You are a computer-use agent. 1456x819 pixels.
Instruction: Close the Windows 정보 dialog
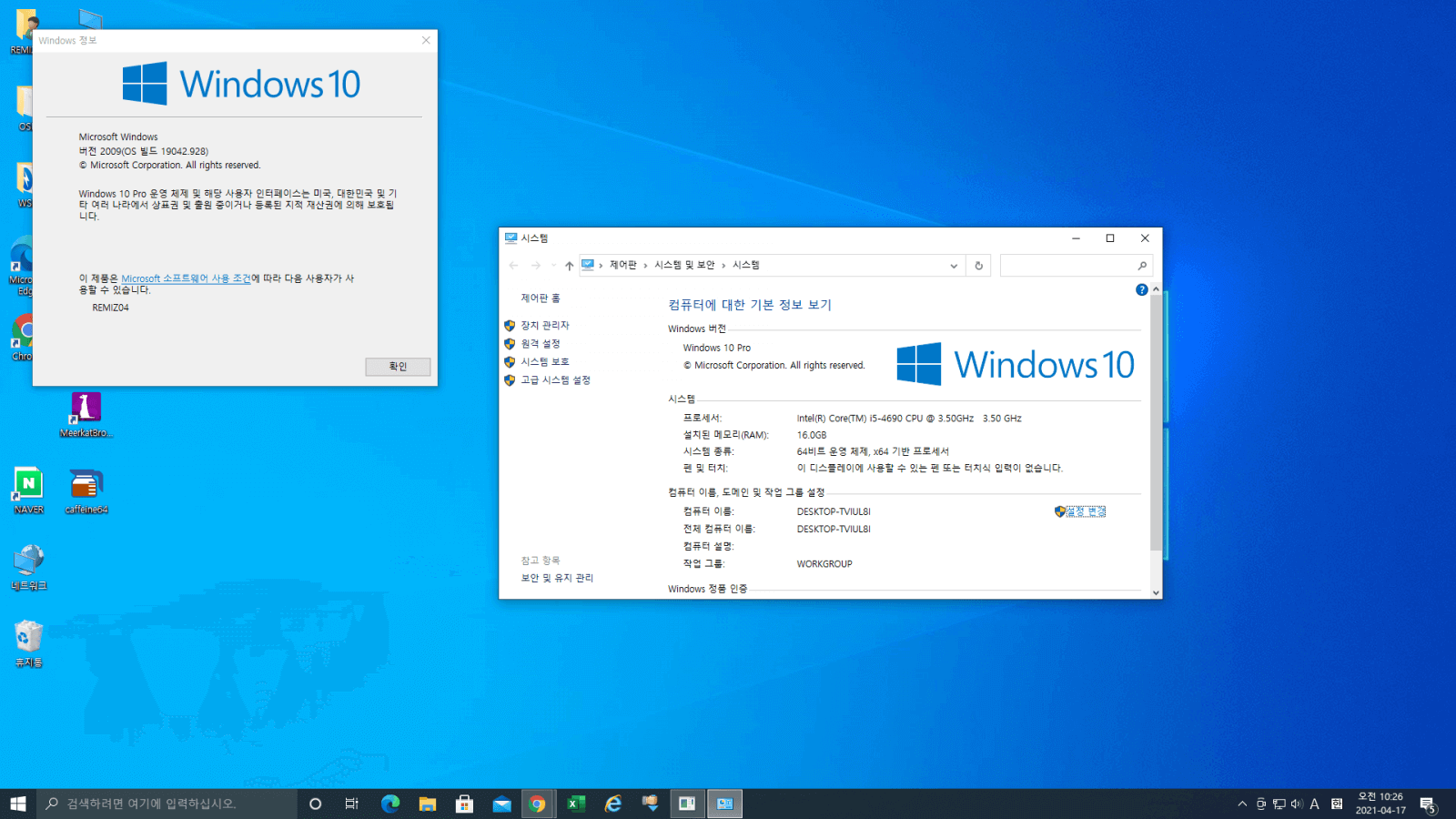coord(426,40)
